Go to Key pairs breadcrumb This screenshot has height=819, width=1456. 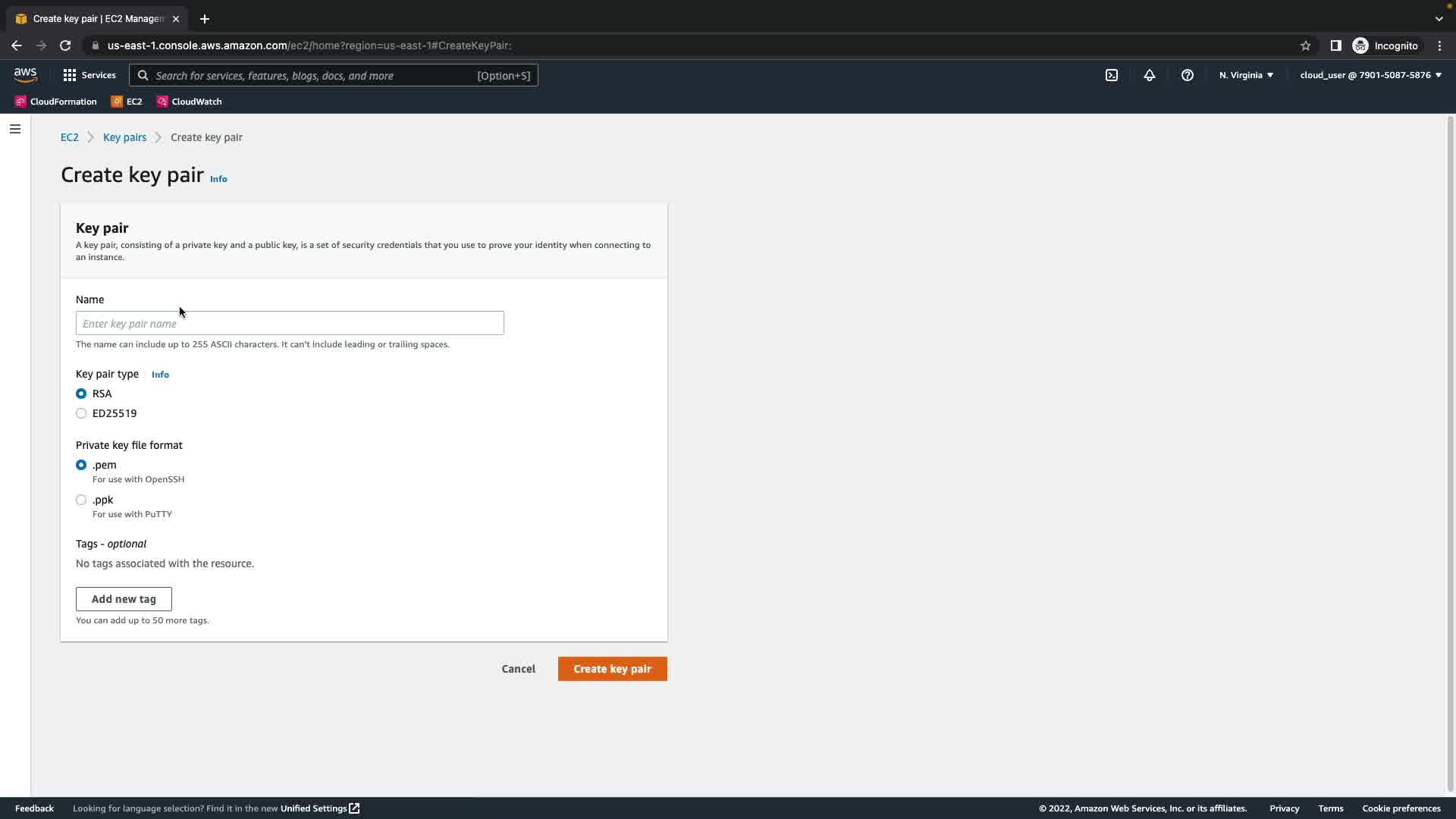tap(124, 137)
